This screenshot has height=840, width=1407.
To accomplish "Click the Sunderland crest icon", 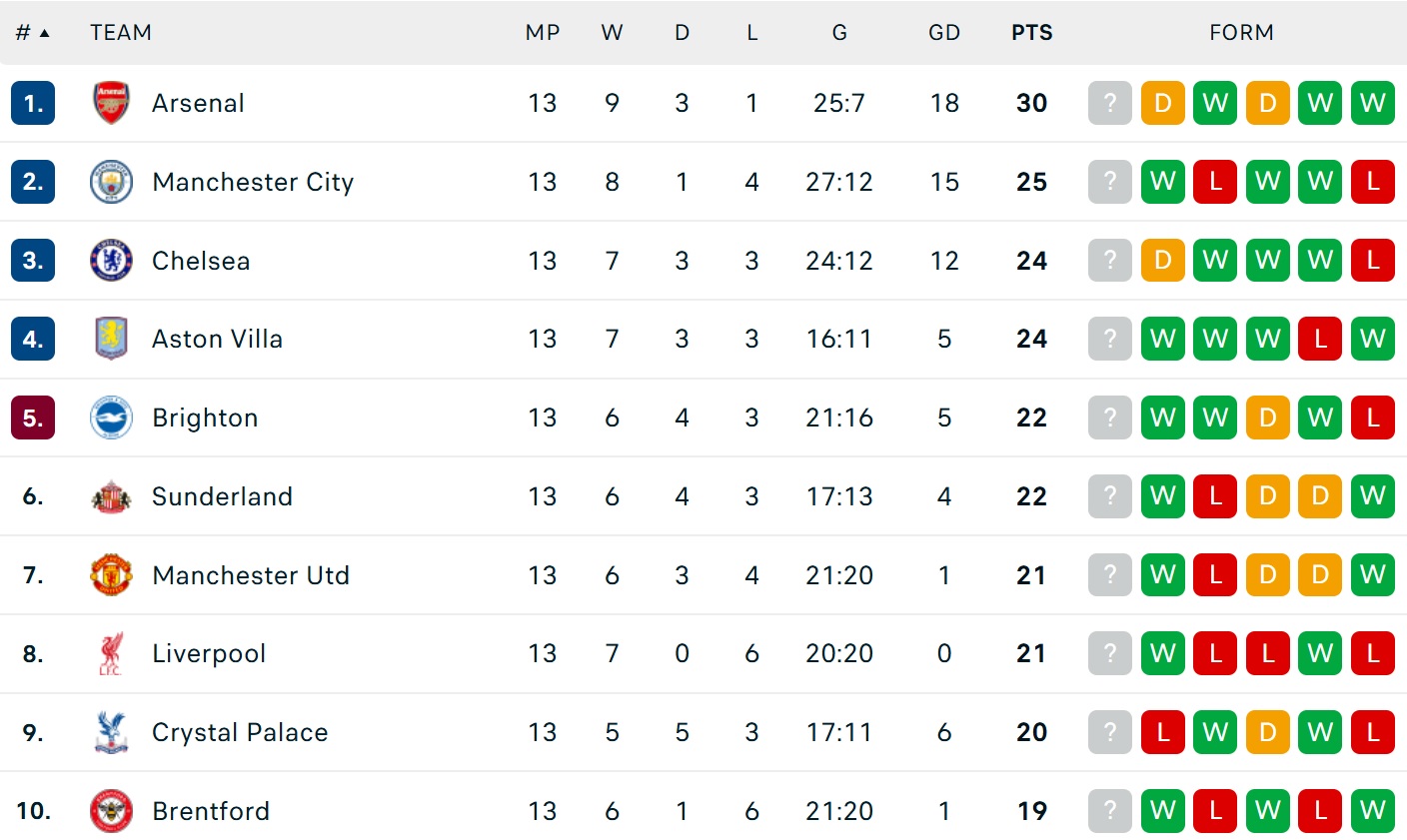I will [x=111, y=496].
